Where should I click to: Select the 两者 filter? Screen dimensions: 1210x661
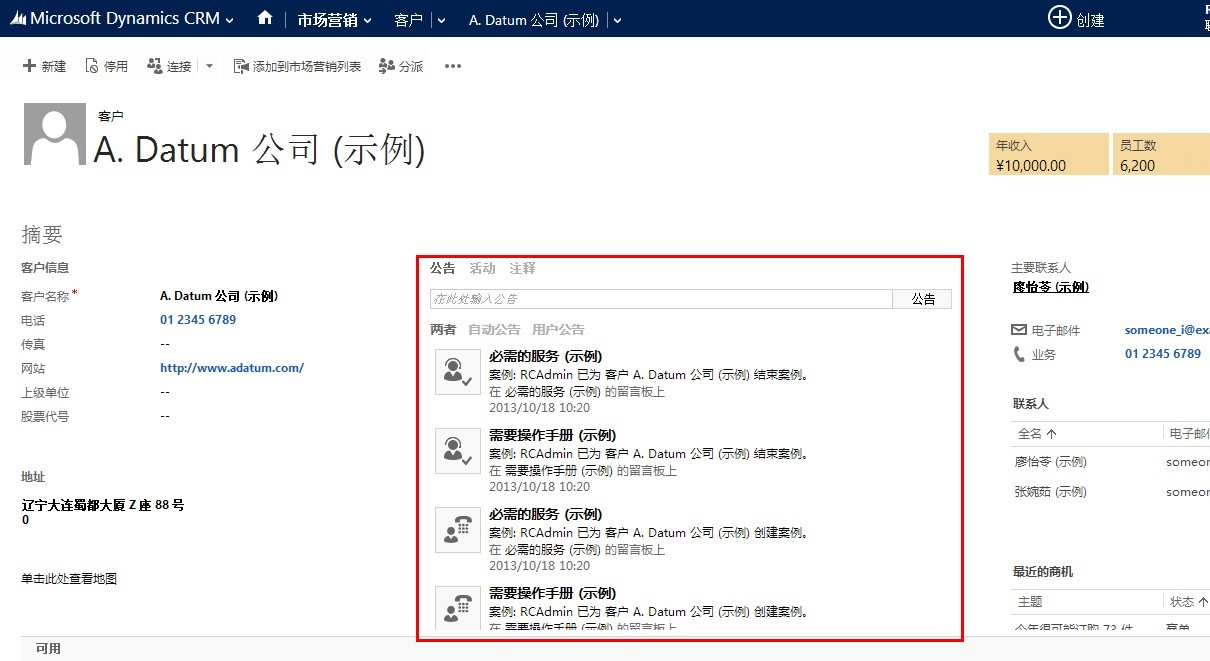[x=443, y=329]
